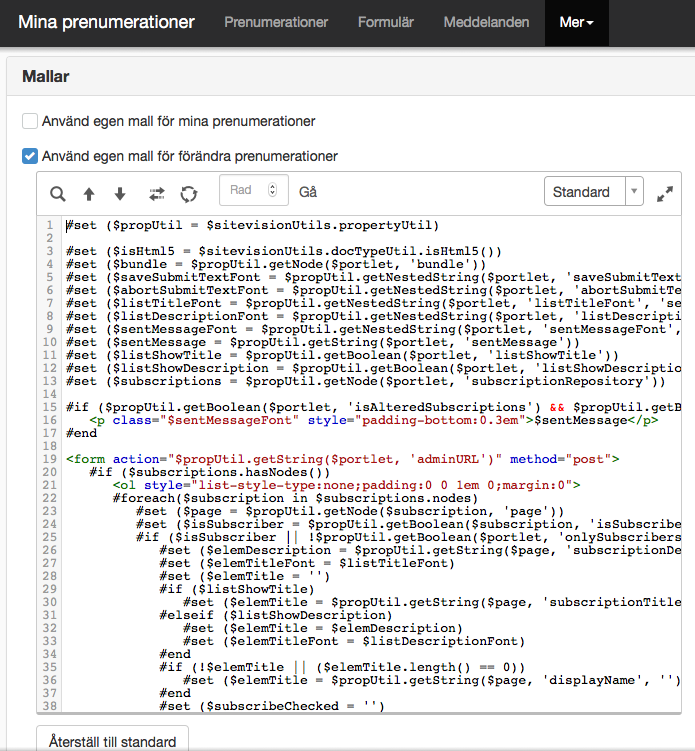The image size is (695, 751).
Task: Click the '<ol style=' code line
Action: pos(346,485)
